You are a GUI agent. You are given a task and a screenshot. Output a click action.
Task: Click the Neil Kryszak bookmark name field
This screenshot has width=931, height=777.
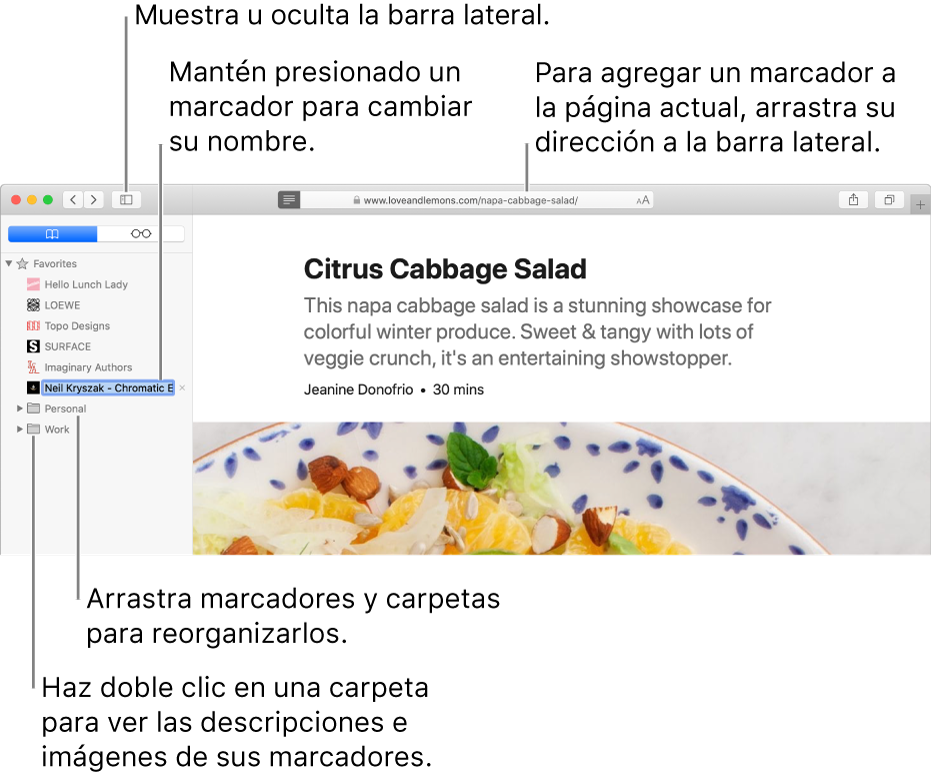coord(109,388)
